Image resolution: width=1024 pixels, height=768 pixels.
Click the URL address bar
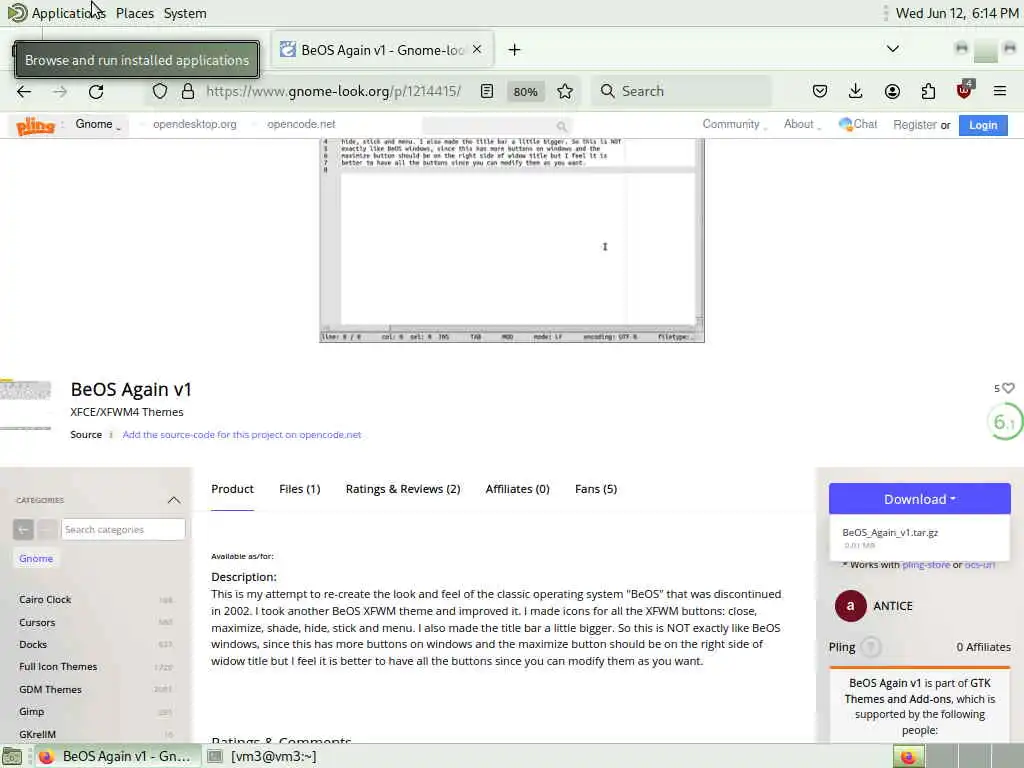333,91
